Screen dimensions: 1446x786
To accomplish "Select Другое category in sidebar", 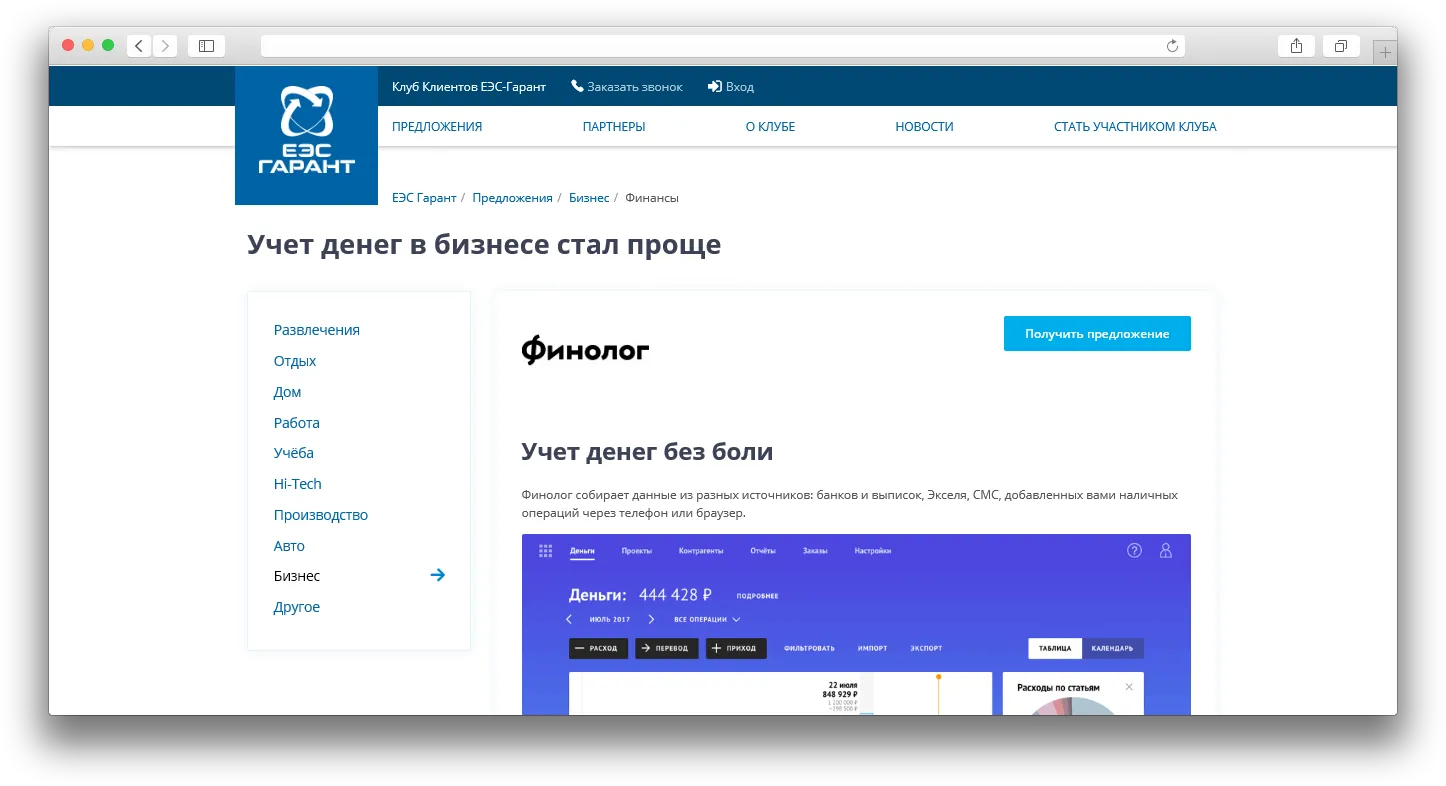I will coord(297,607).
